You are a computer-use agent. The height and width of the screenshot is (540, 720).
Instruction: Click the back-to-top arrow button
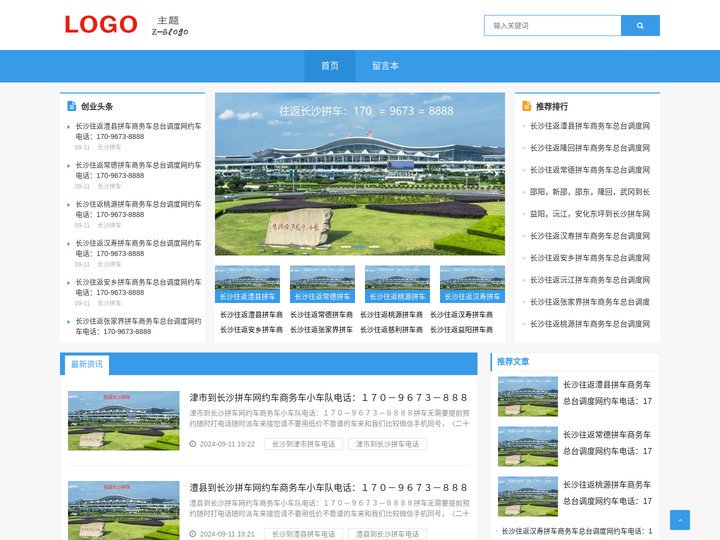[x=679, y=520]
